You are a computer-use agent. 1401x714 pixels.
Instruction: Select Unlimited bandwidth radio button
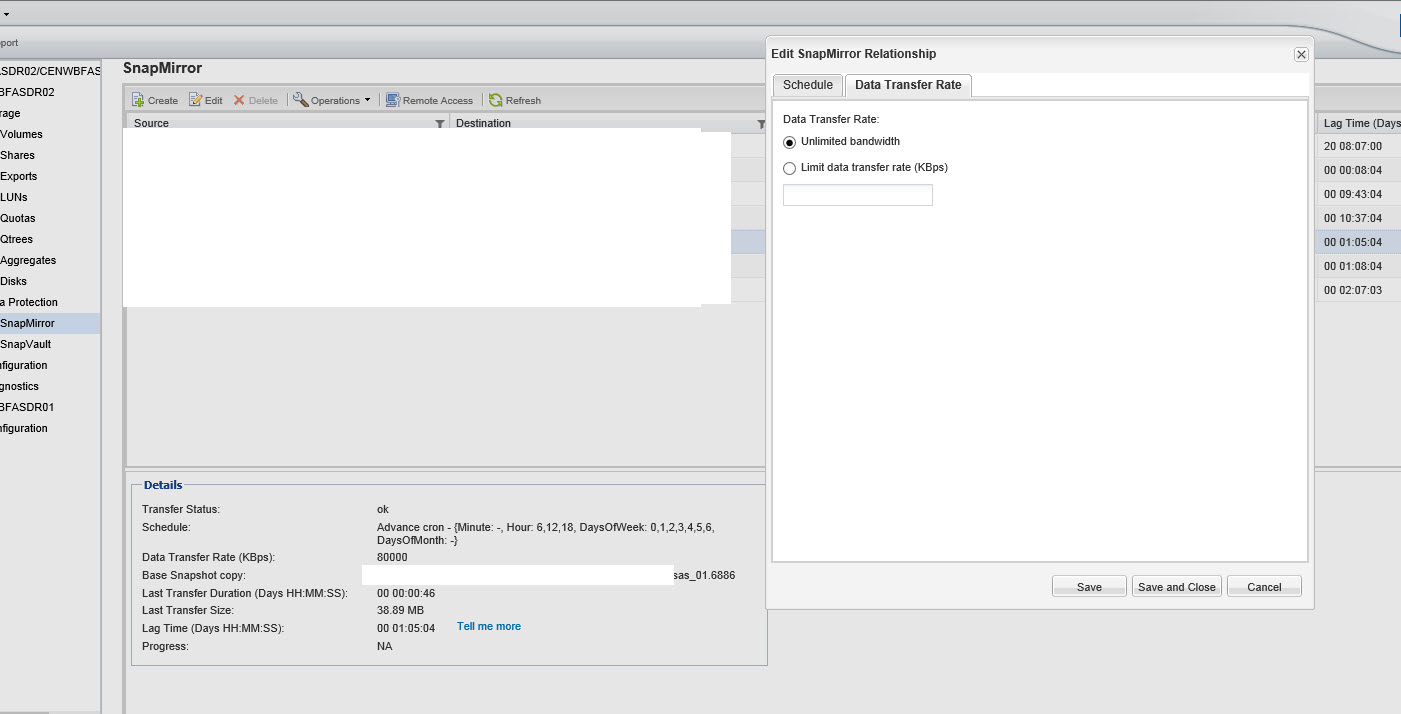[789, 142]
